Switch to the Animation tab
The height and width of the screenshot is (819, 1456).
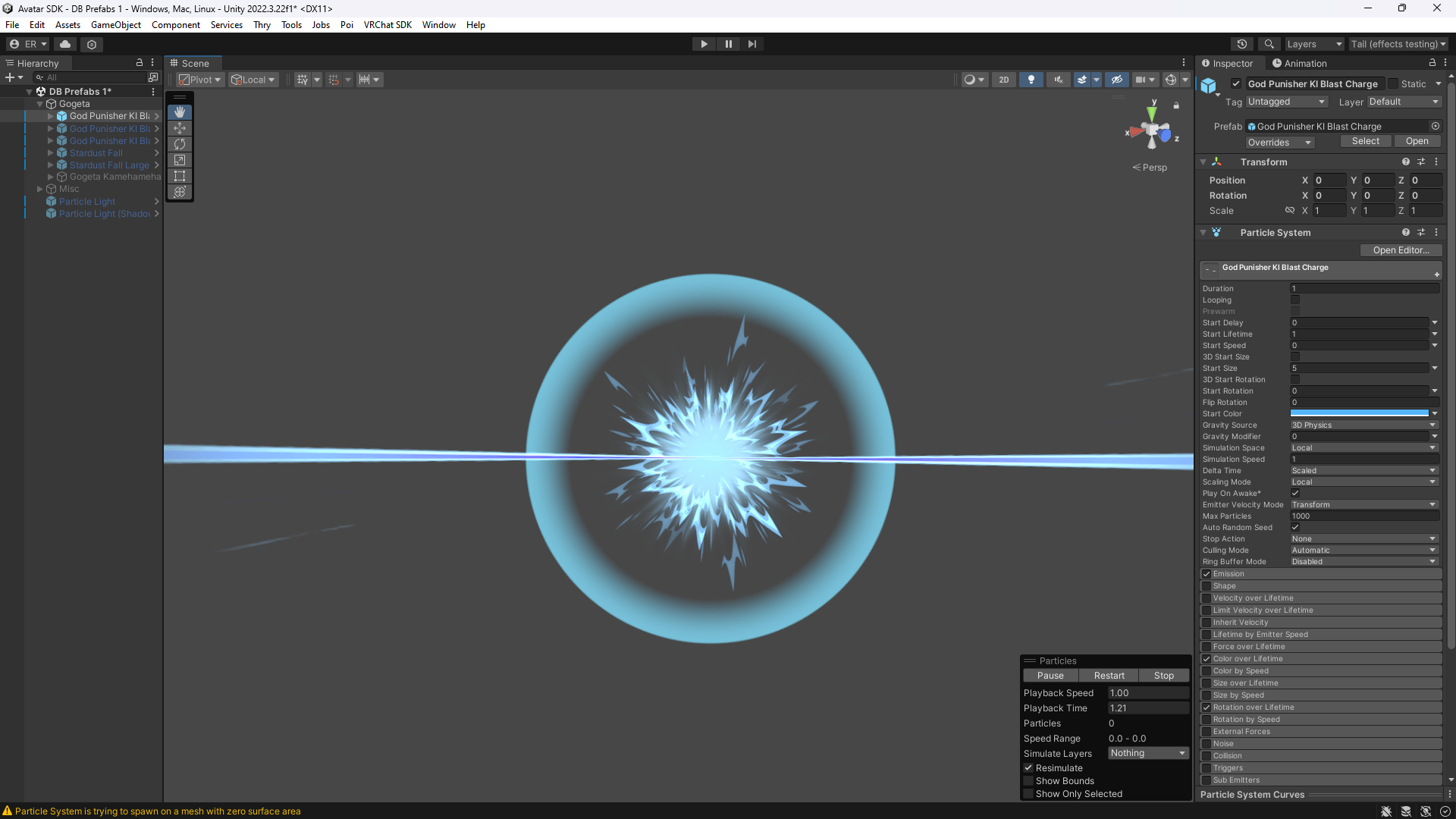tap(1300, 64)
